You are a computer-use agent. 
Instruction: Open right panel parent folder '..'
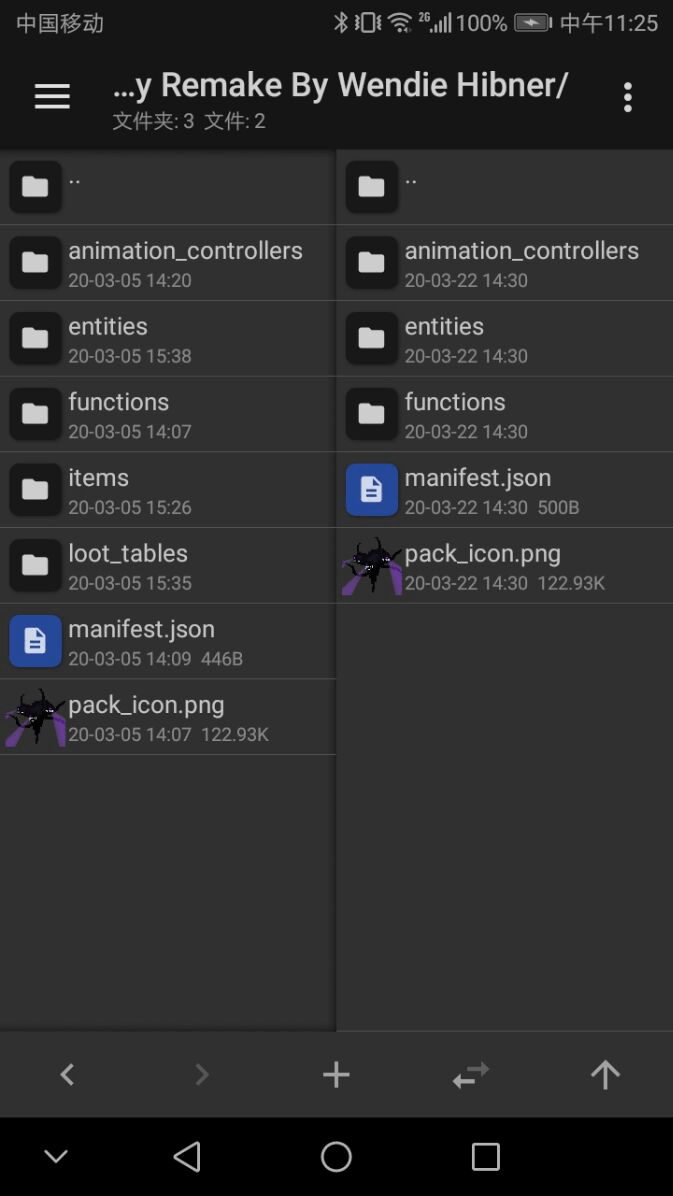pyautogui.click(x=504, y=187)
